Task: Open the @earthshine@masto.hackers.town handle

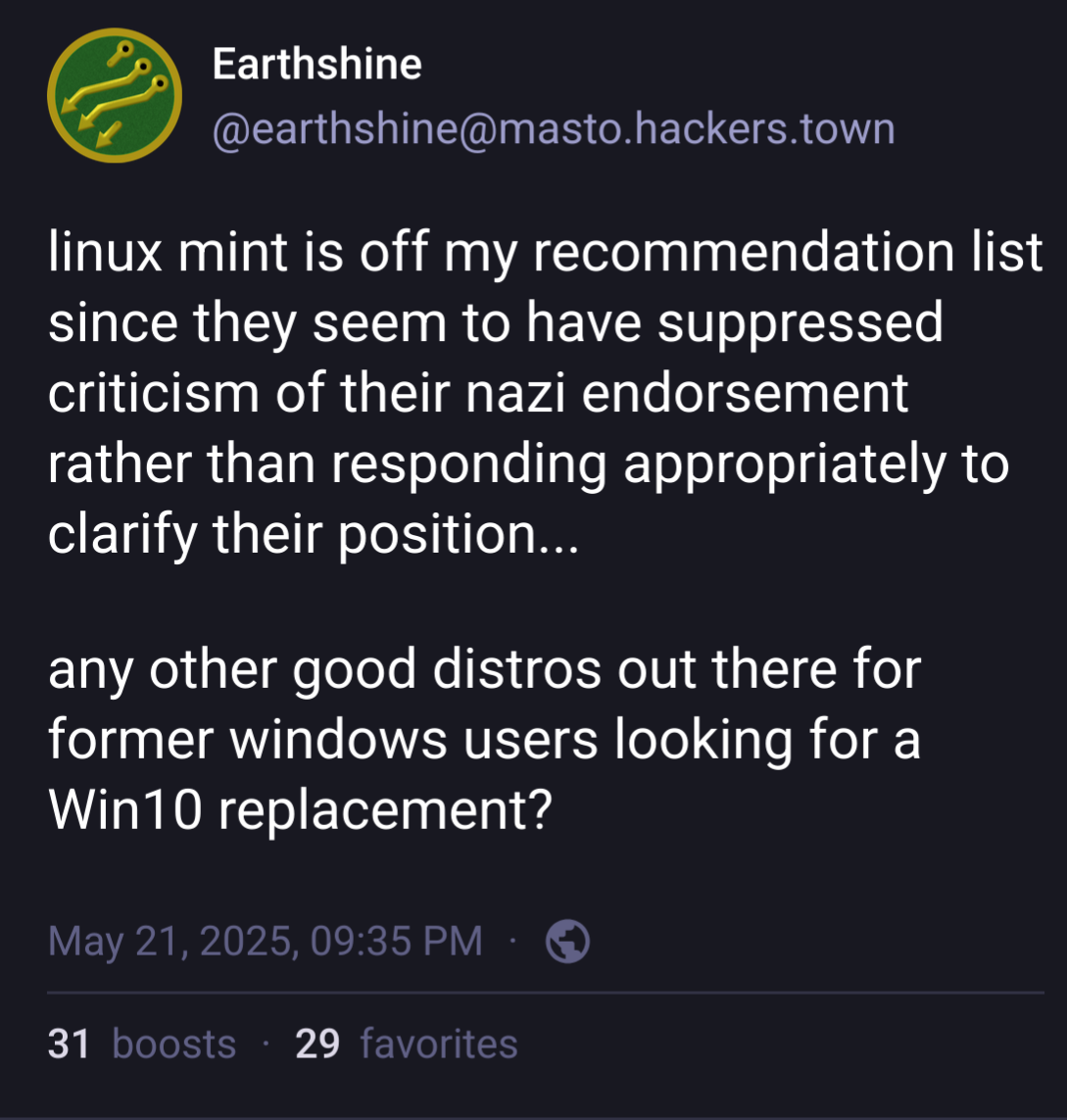Action: 554,129
